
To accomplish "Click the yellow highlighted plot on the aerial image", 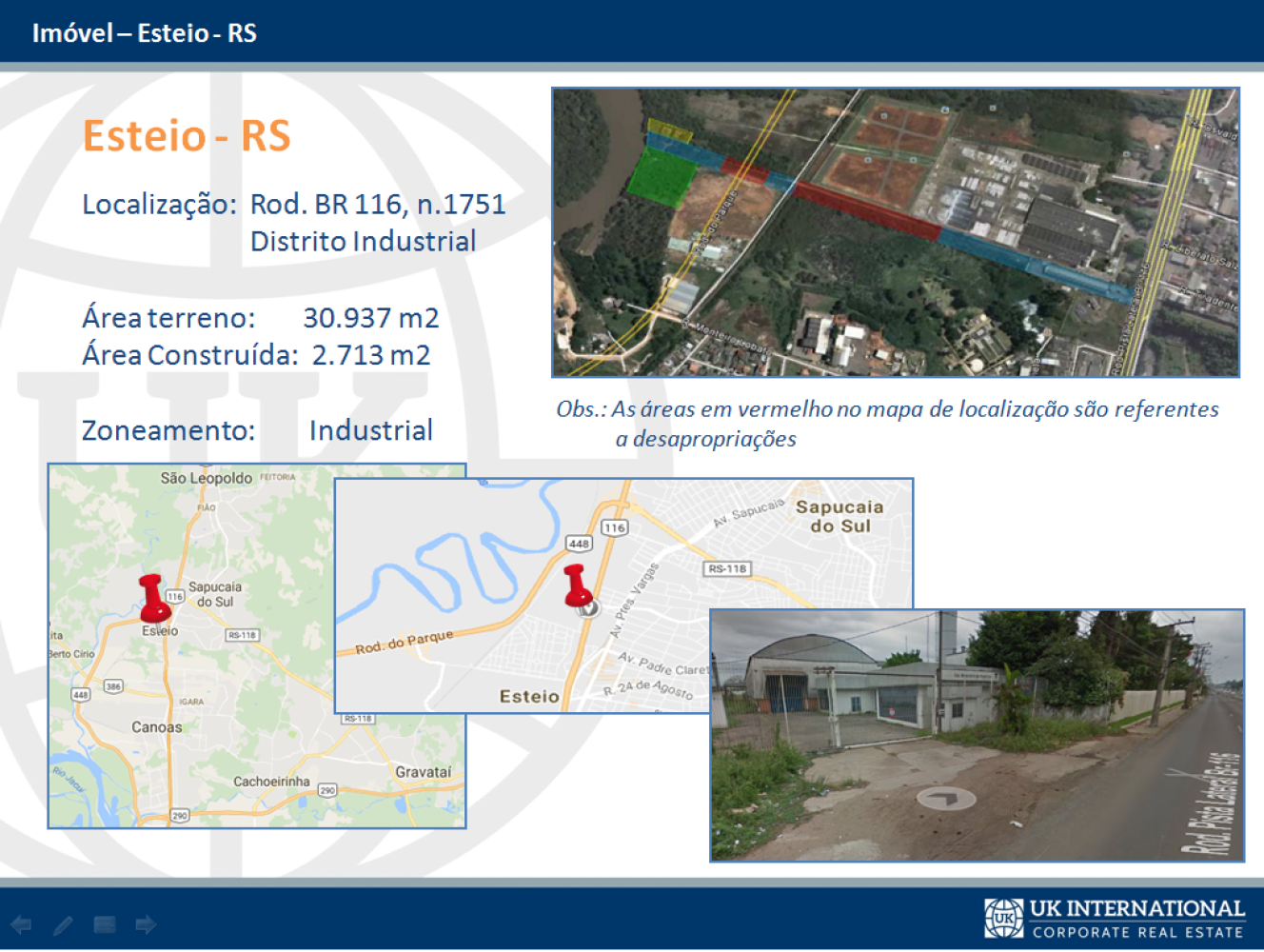I will click(669, 130).
